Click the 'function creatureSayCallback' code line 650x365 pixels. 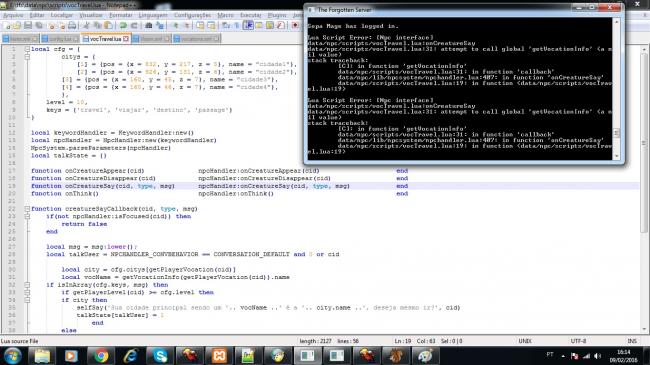pyautogui.click(x=114, y=209)
